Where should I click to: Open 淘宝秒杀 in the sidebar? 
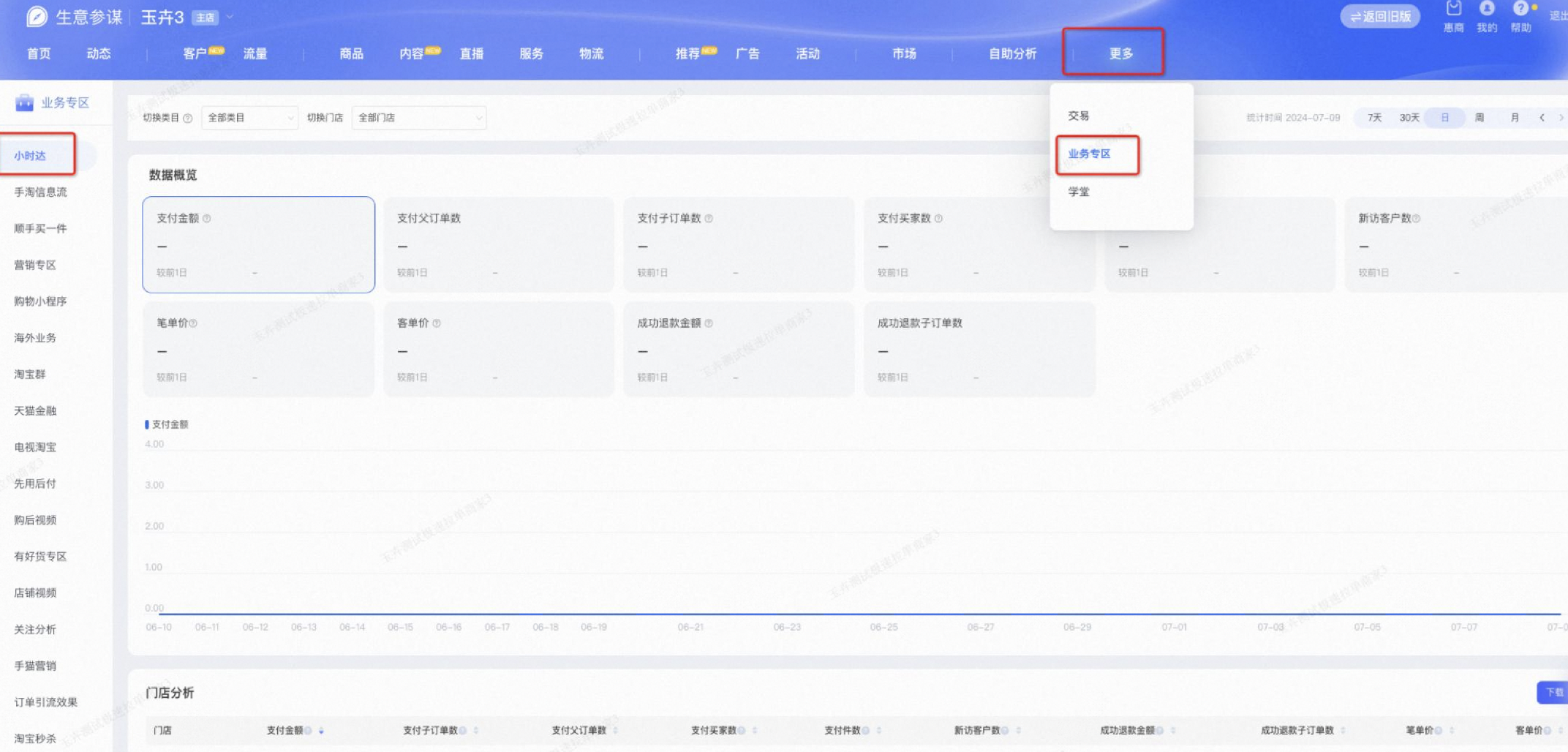point(35,739)
